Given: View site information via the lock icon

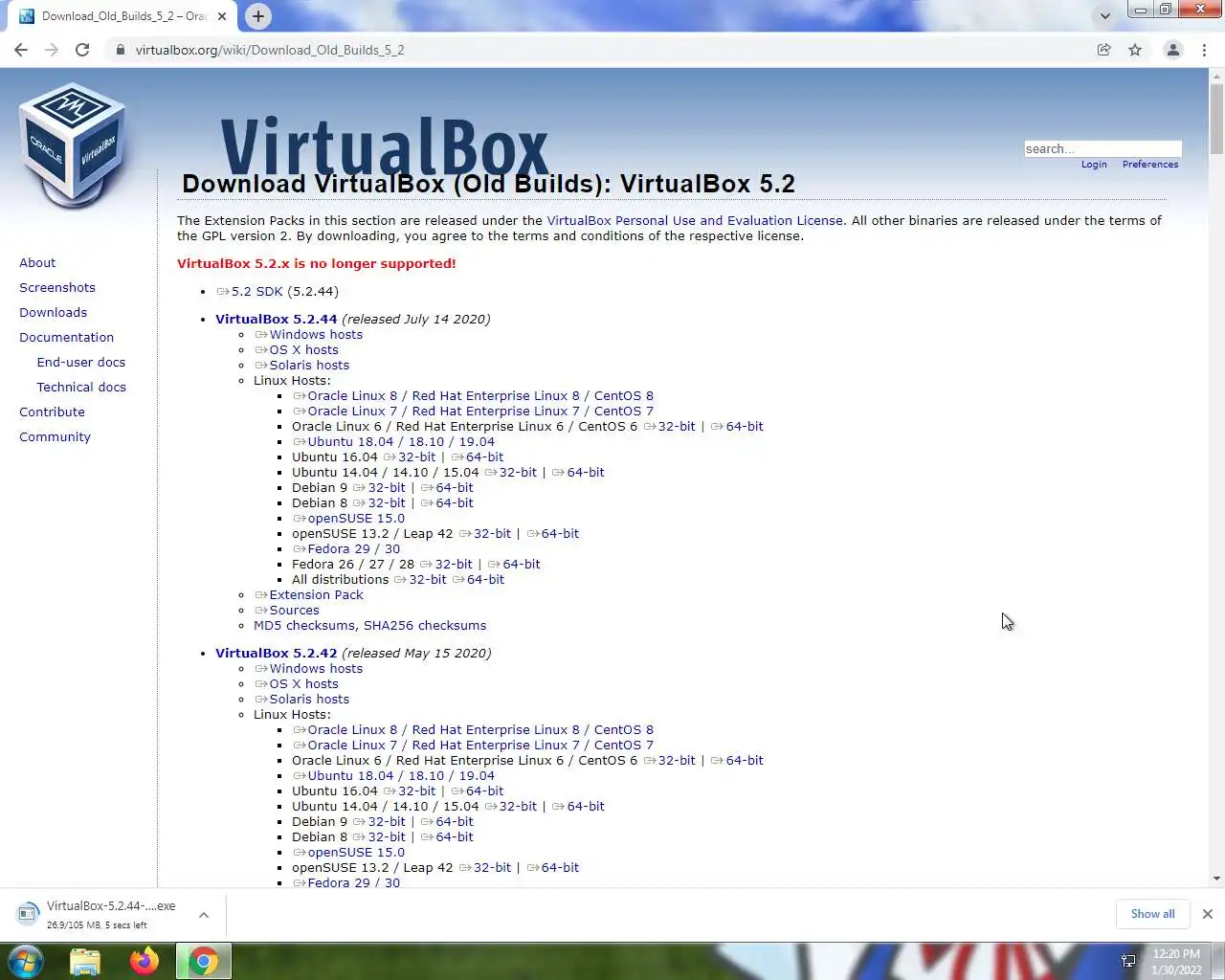Looking at the screenshot, I should click(x=120, y=50).
